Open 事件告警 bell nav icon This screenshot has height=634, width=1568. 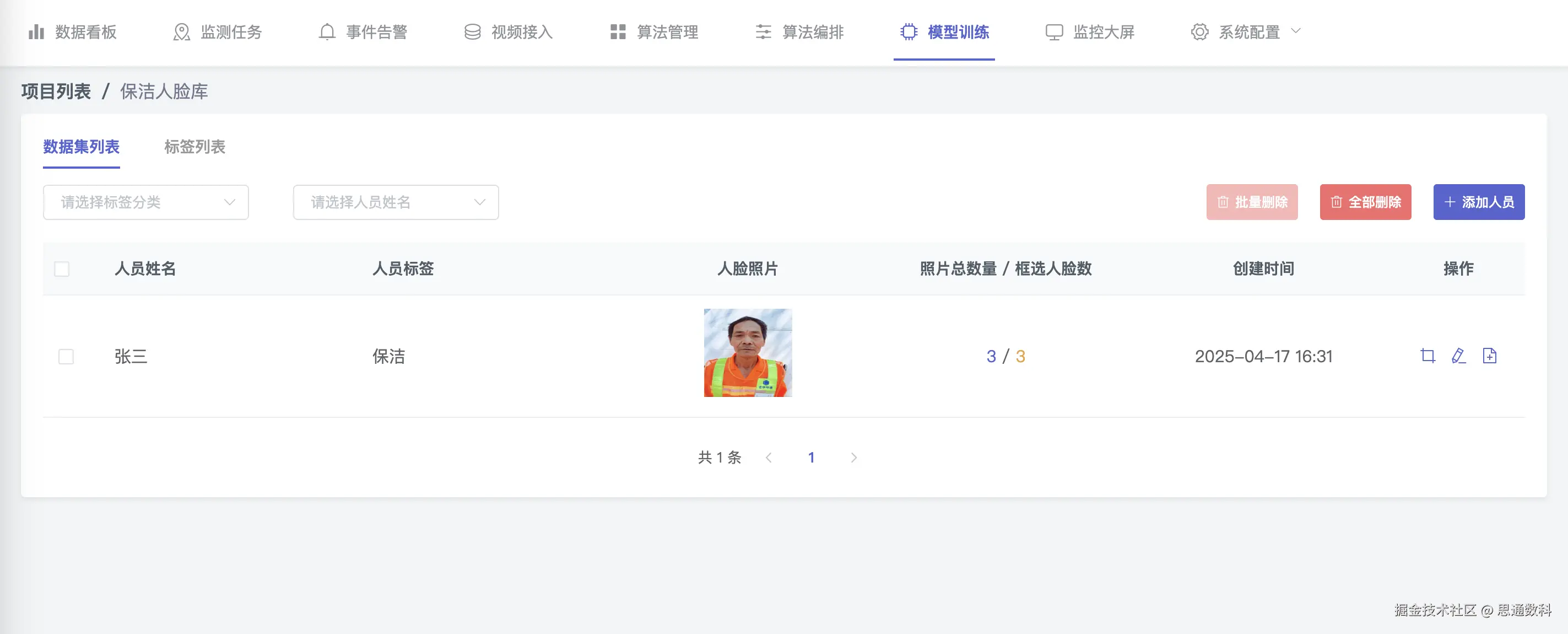pos(327,31)
